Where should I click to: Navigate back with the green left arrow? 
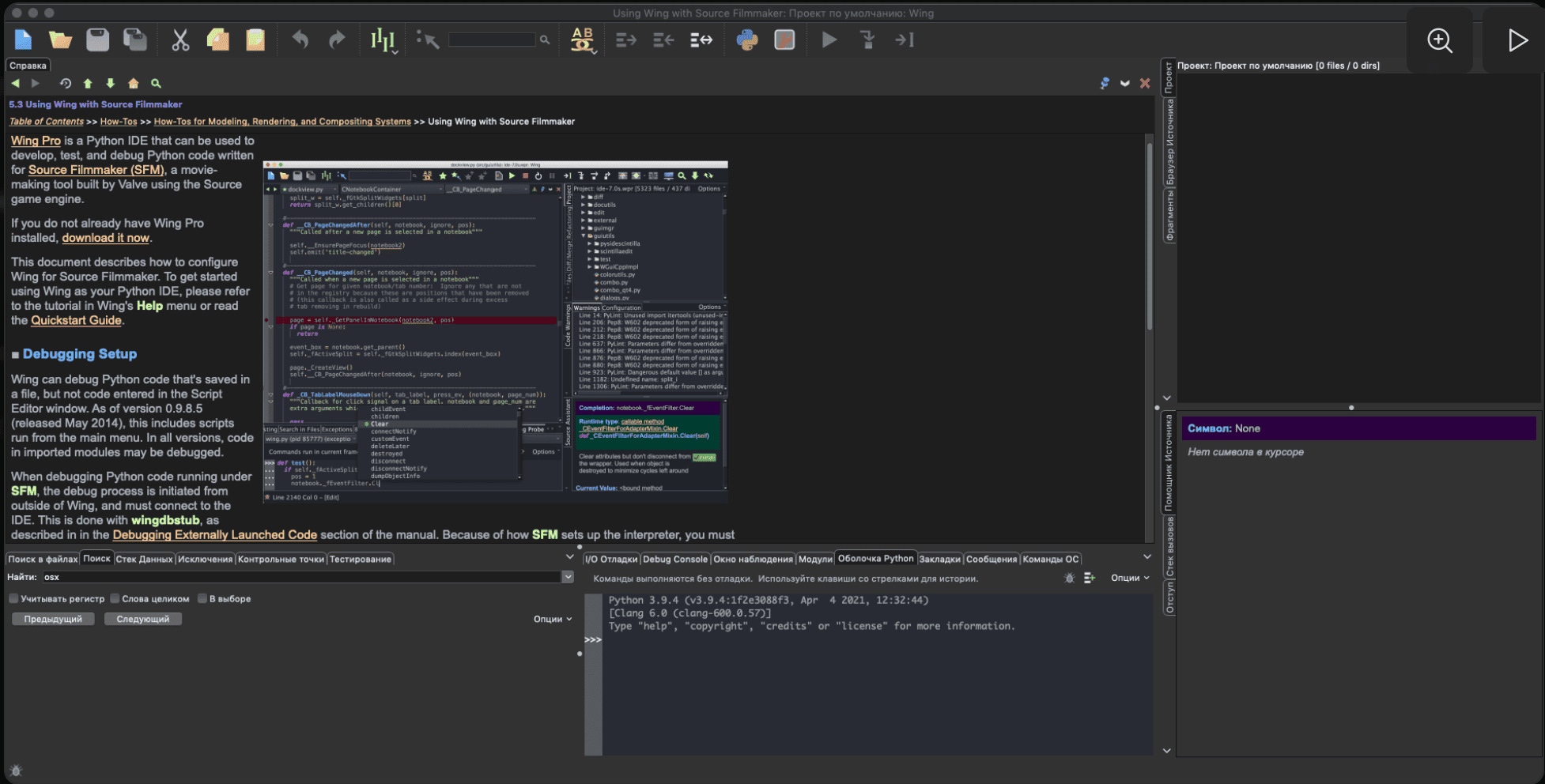pos(15,83)
